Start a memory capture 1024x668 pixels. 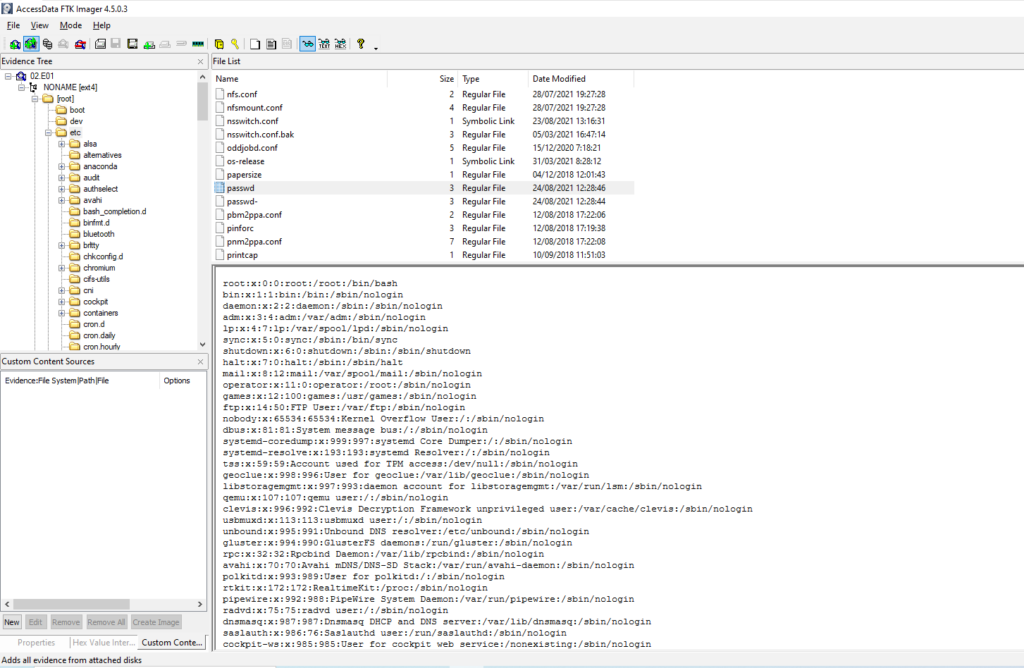pyautogui.click(x=198, y=44)
